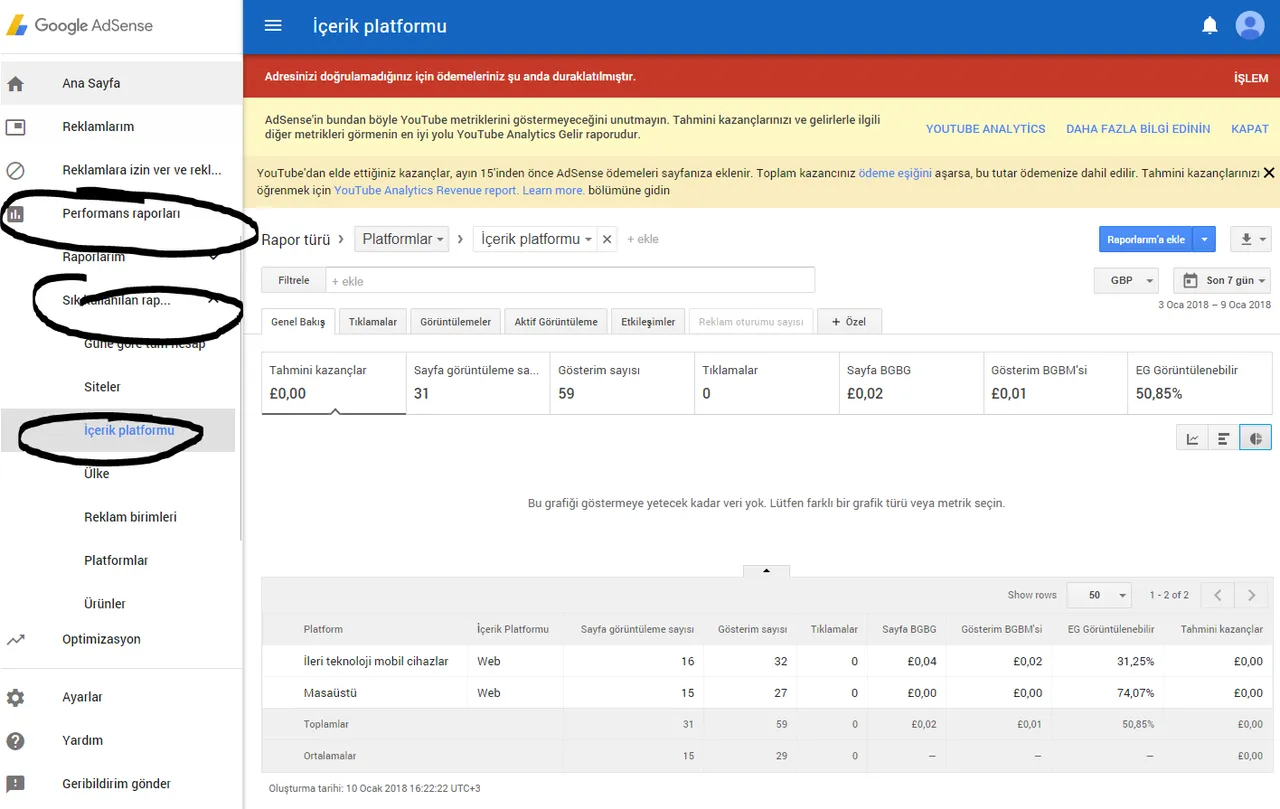
Task: Open Ürünler in the sidebar
Action: 105,604
